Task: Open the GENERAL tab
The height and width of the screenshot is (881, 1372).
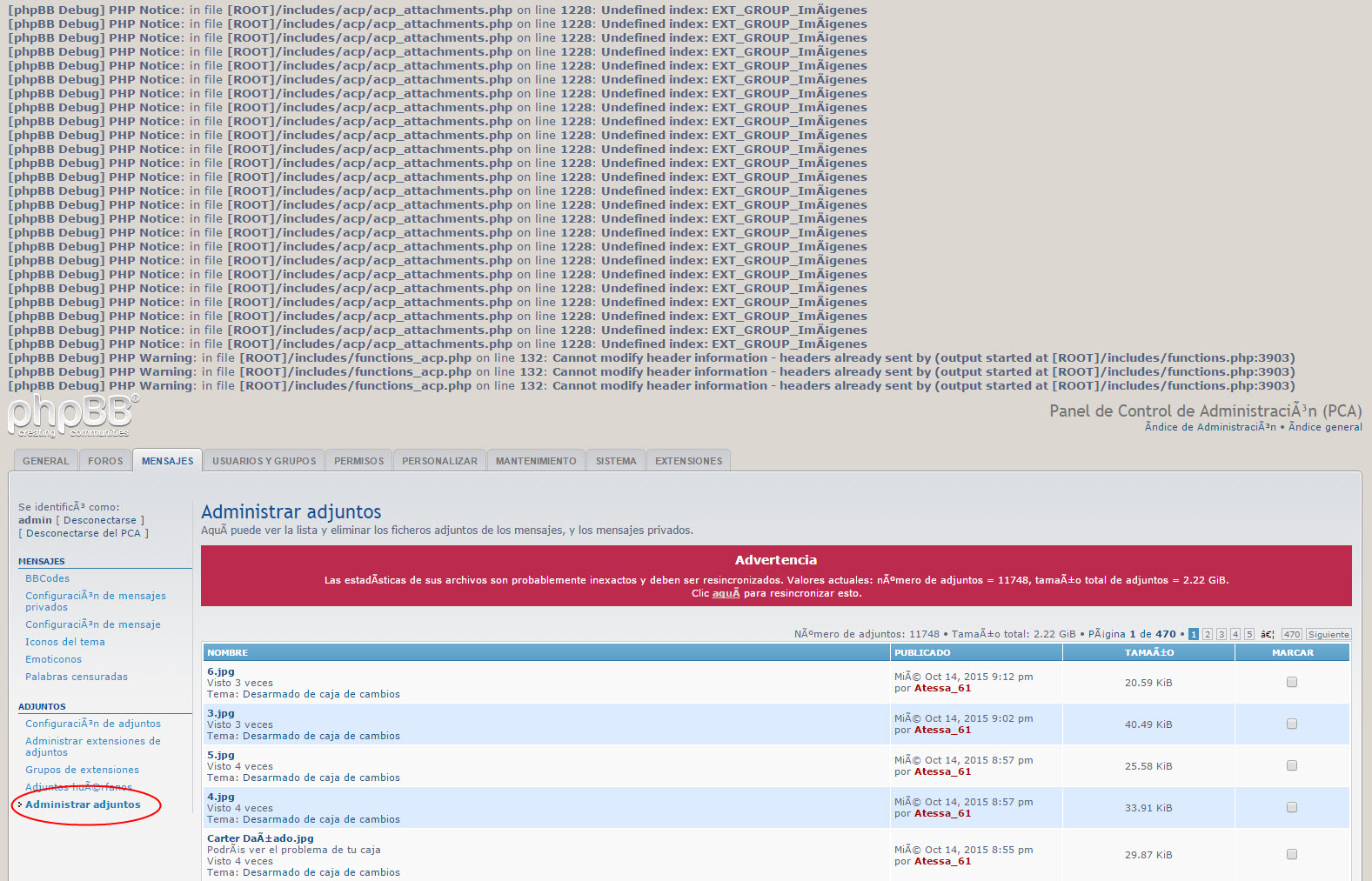Action: click(x=45, y=461)
